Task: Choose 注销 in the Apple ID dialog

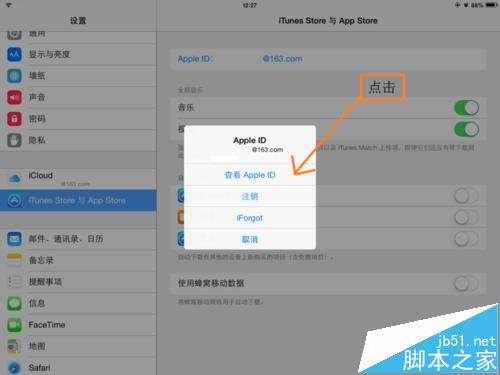Action: [250, 196]
